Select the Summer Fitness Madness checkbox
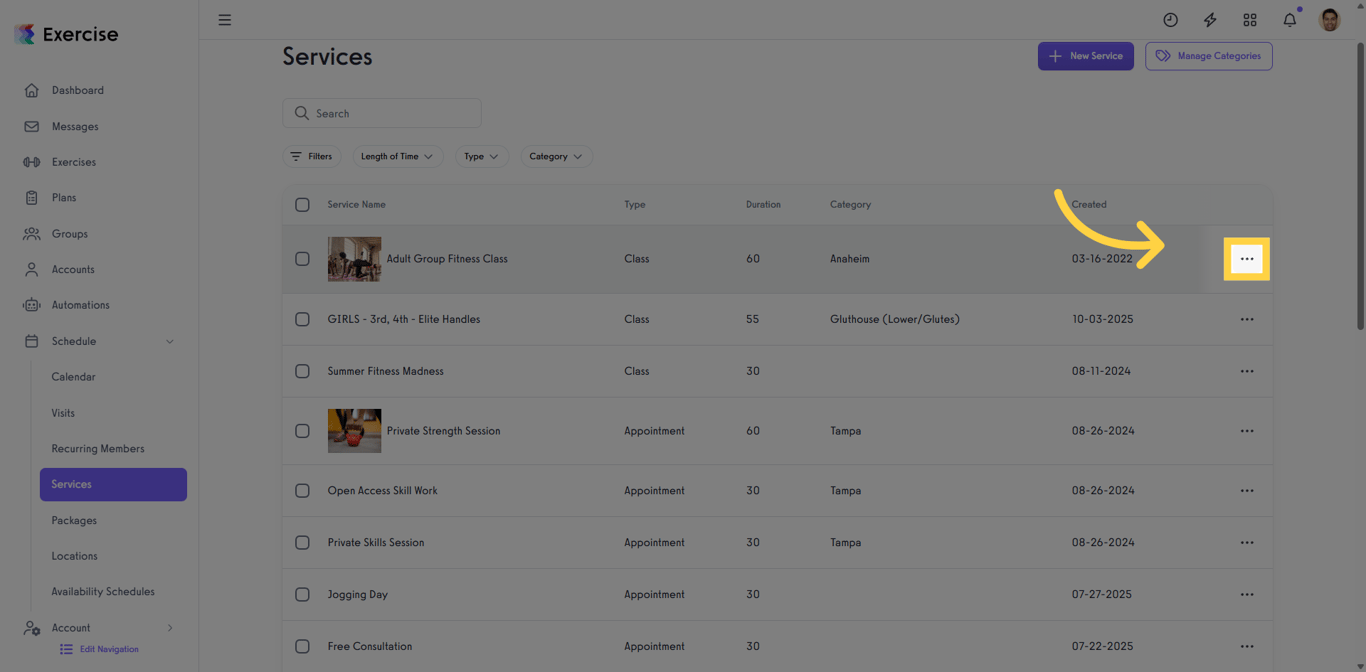1366x672 pixels. pos(302,371)
